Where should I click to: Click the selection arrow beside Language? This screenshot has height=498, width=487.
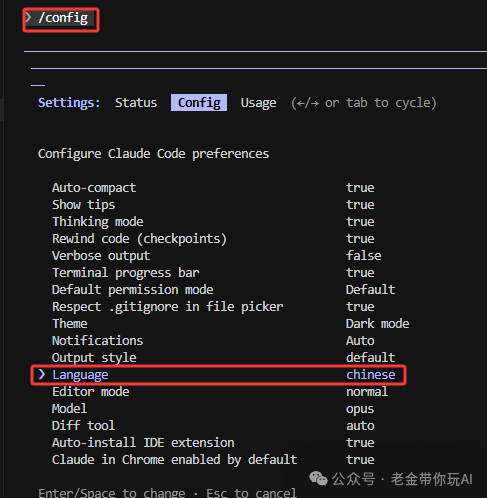point(42,374)
